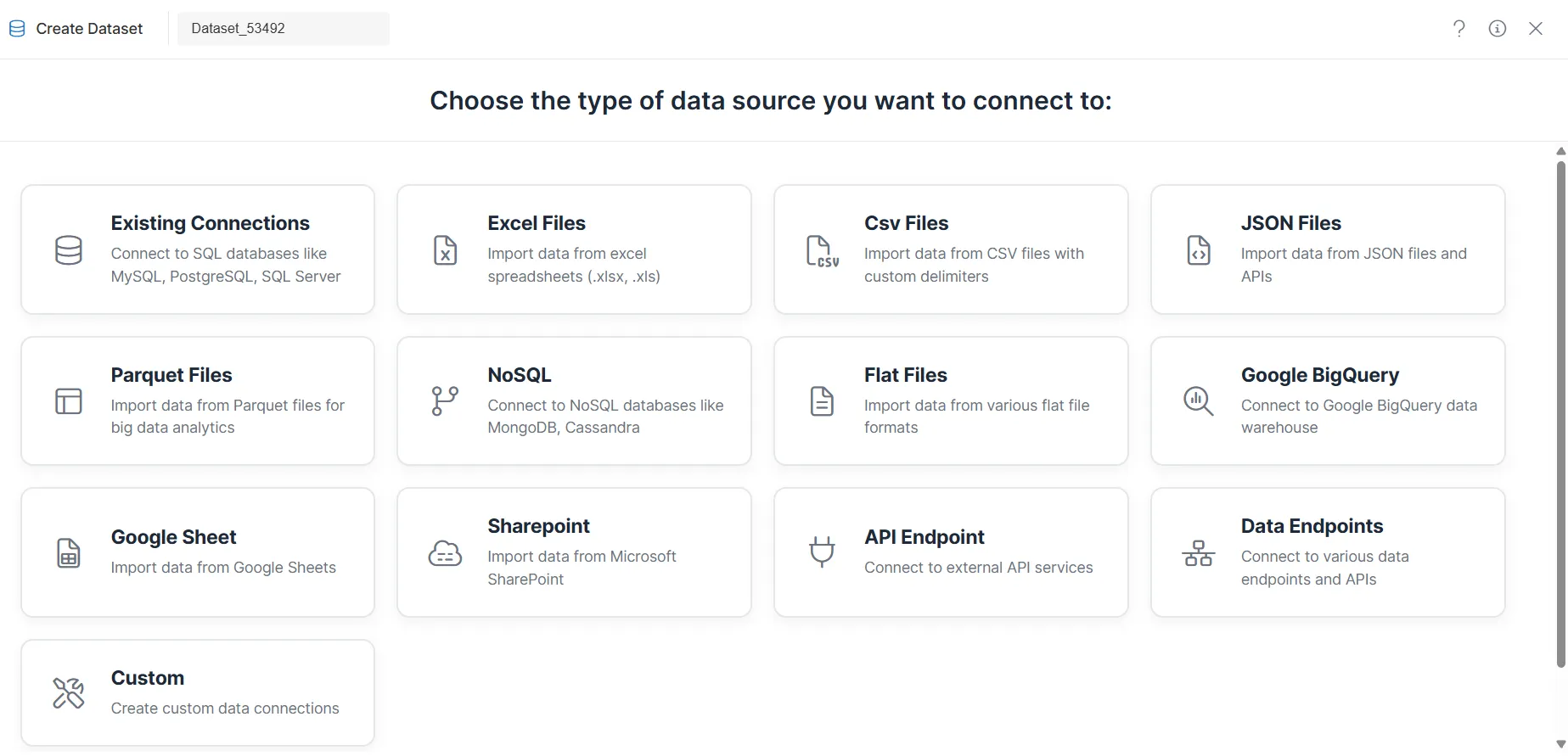
Task: Click the Custom tools wrench icon
Action: click(68, 693)
